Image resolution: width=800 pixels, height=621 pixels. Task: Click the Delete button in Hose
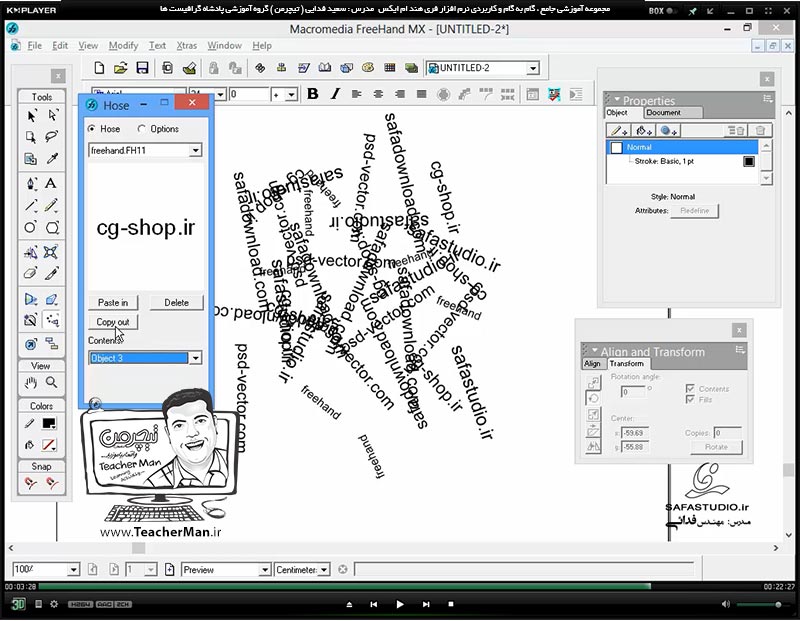click(x=177, y=303)
